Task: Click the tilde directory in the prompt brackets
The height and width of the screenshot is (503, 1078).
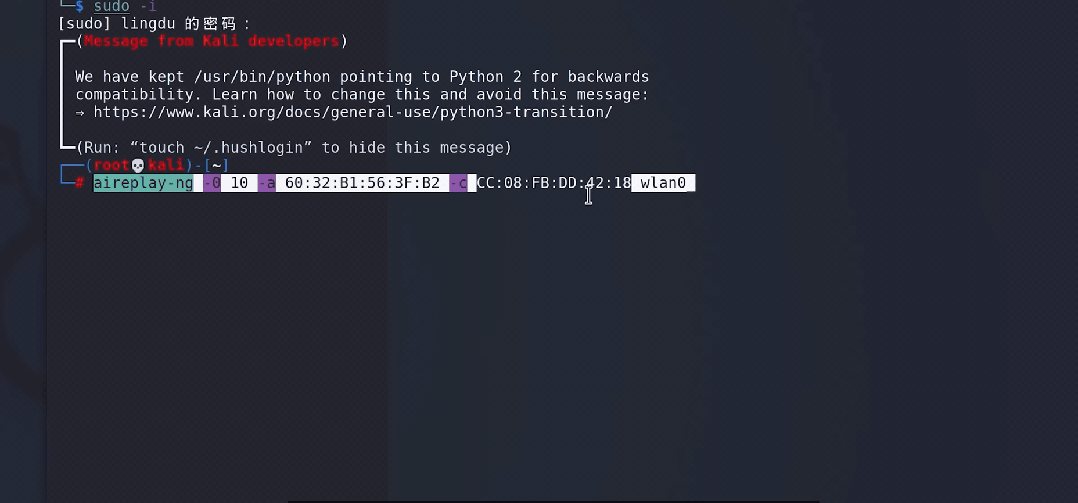Action: click(x=216, y=166)
